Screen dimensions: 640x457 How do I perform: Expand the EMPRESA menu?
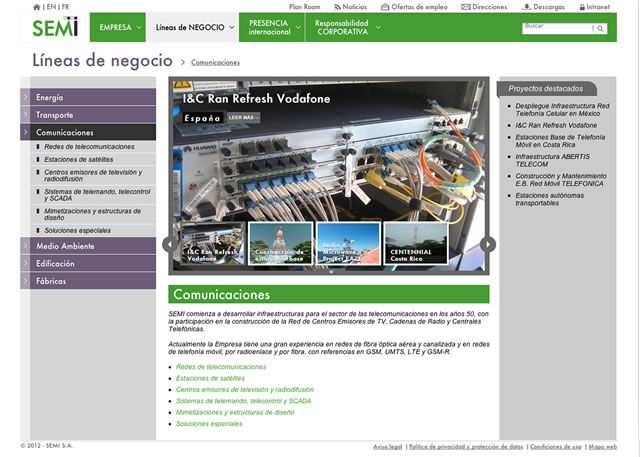point(118,27)
